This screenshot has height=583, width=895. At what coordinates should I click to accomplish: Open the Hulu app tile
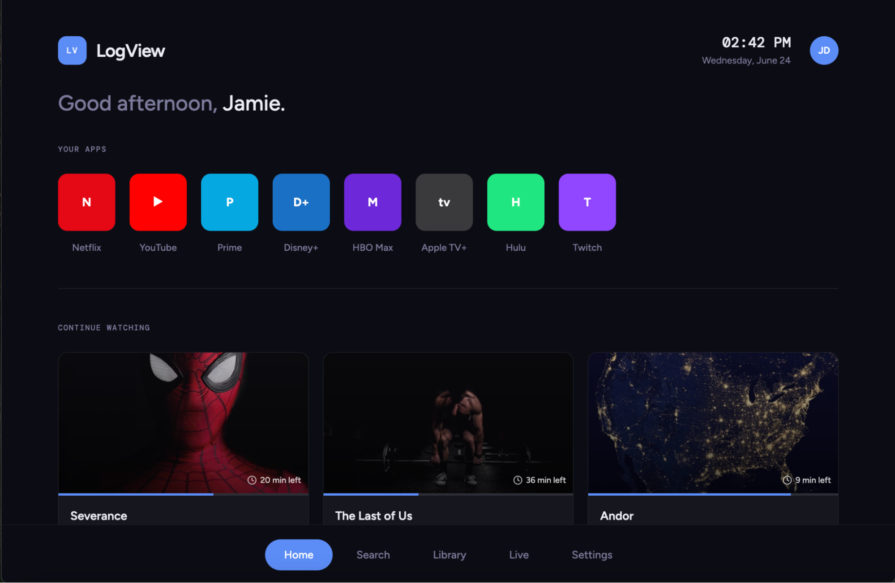pyautogui.click(x=515, y=202)
